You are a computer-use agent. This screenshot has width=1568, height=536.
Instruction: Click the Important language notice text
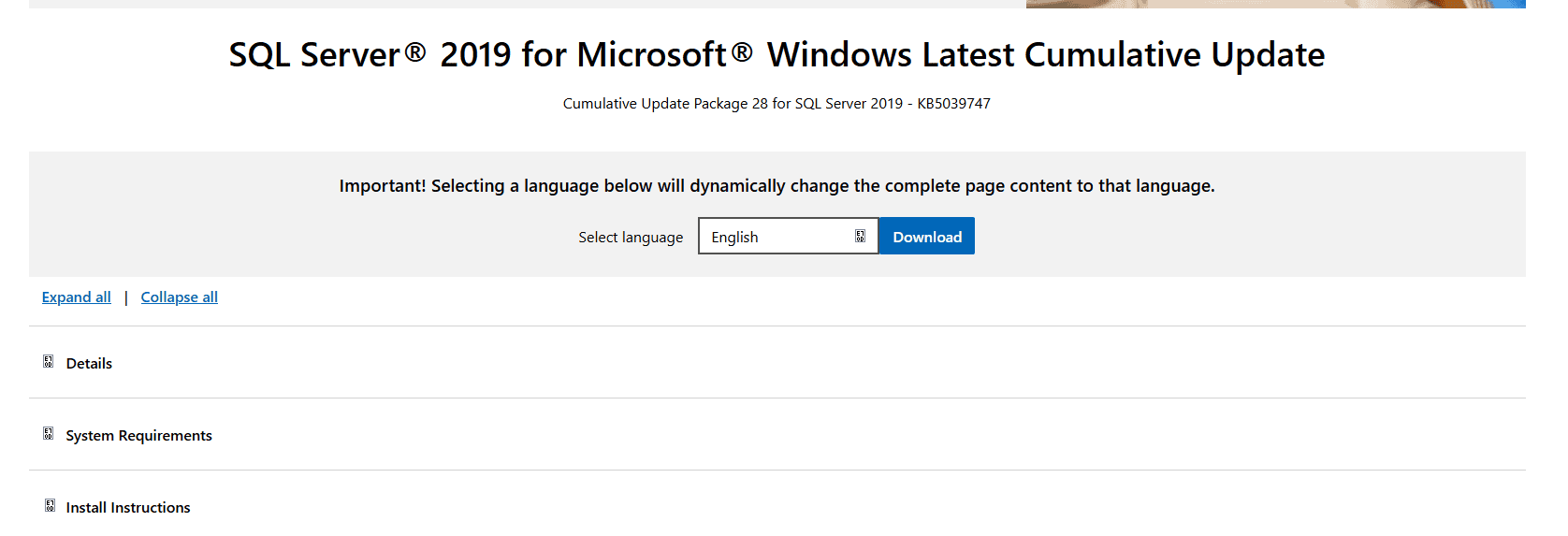[x=777, y=186]
